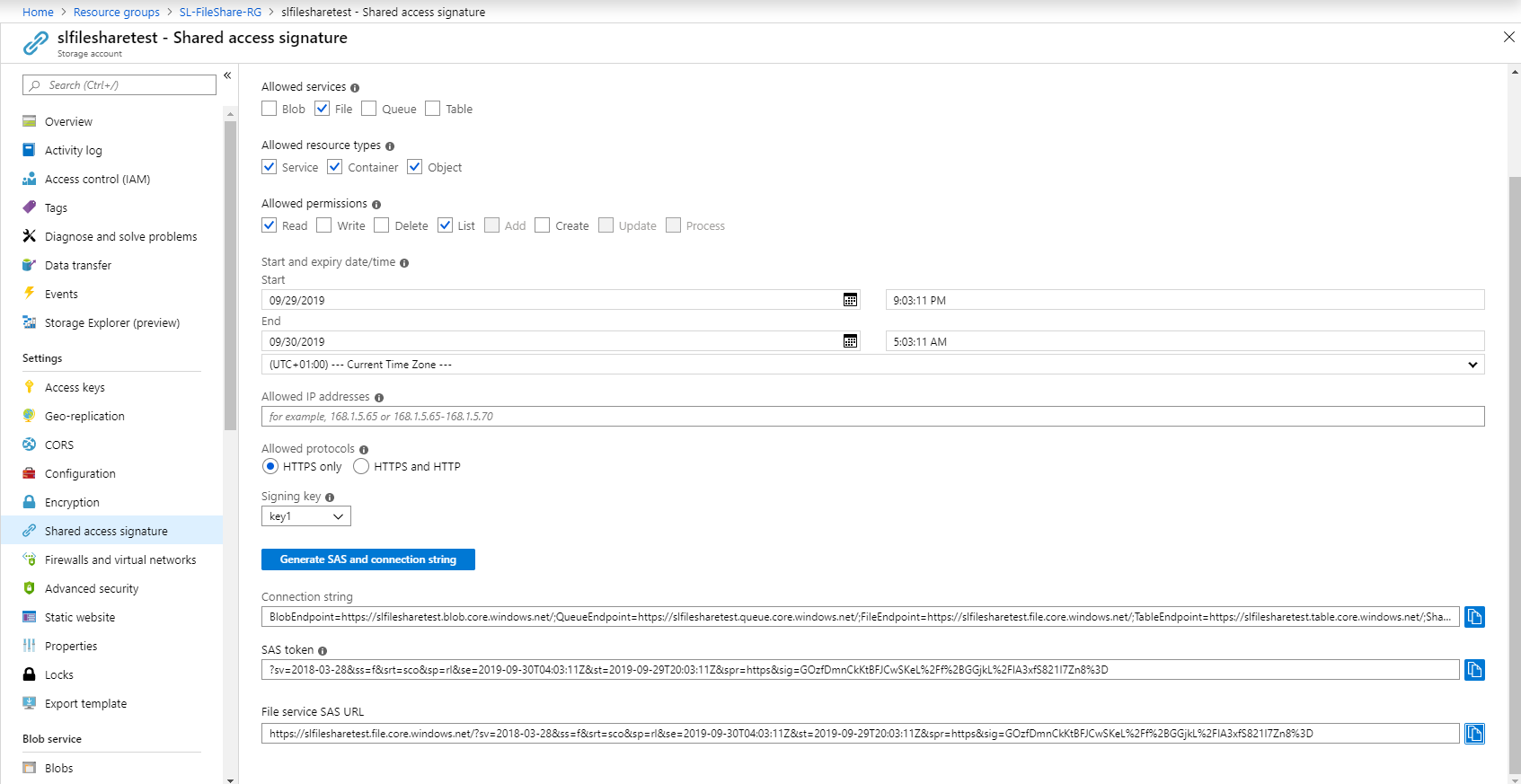Show info tooltip for Allowed protocols

(364, 450)
